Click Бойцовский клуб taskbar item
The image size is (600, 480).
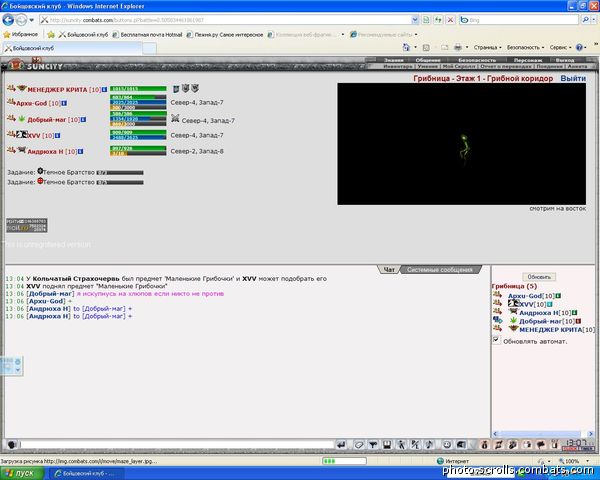click(88, 473)
